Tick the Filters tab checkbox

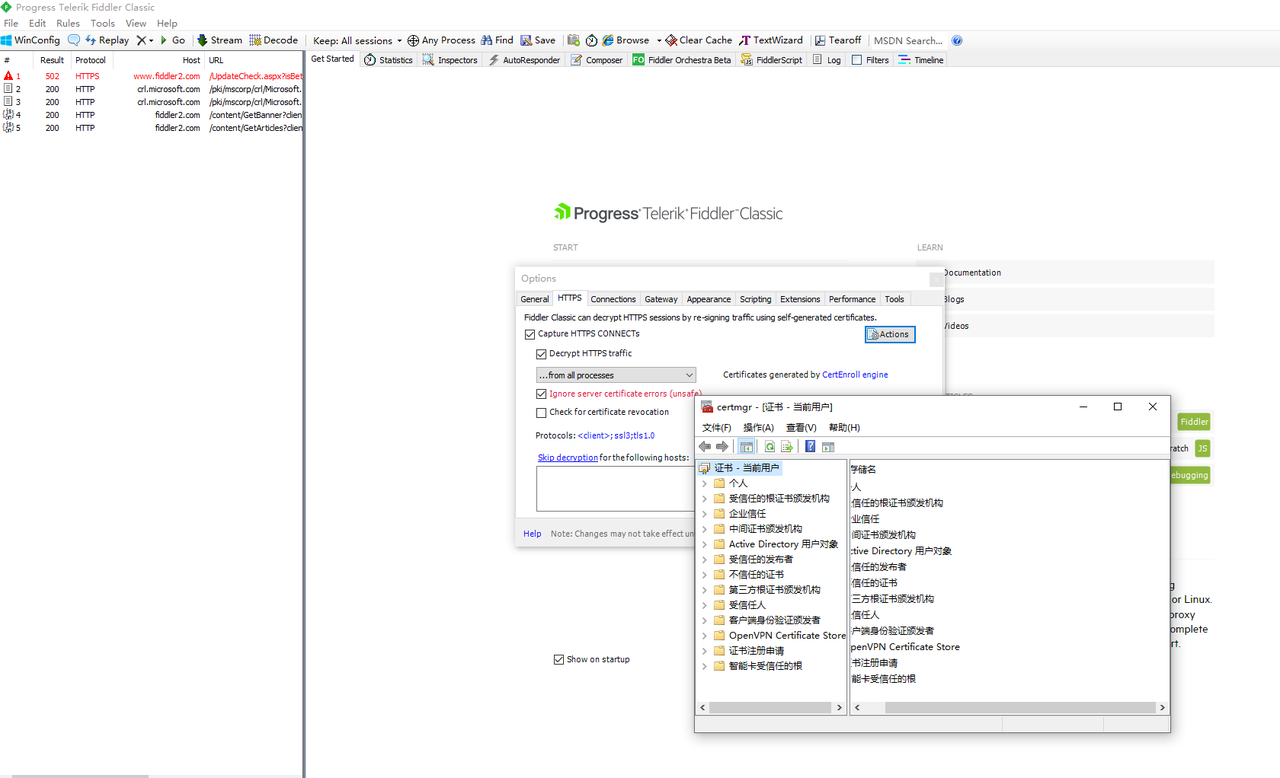pos(857,60)
